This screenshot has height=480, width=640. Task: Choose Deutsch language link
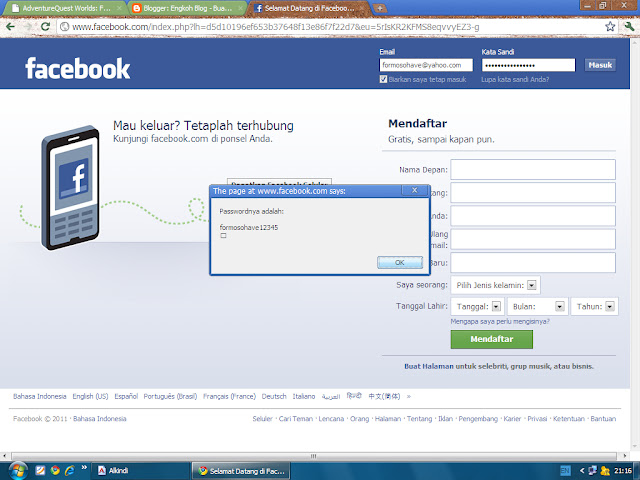(x=274, y=396)
